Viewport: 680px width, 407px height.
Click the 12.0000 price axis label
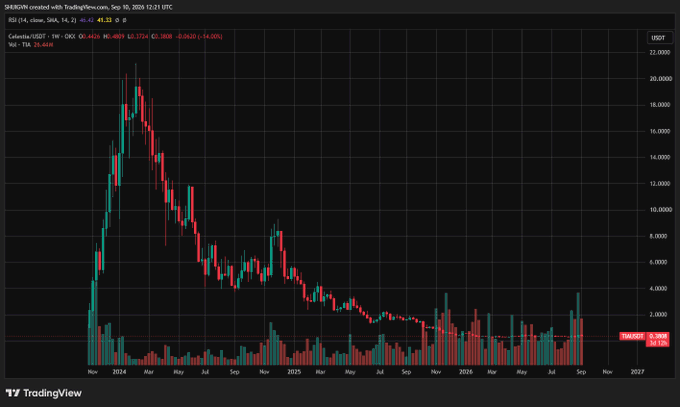[660, 184]
